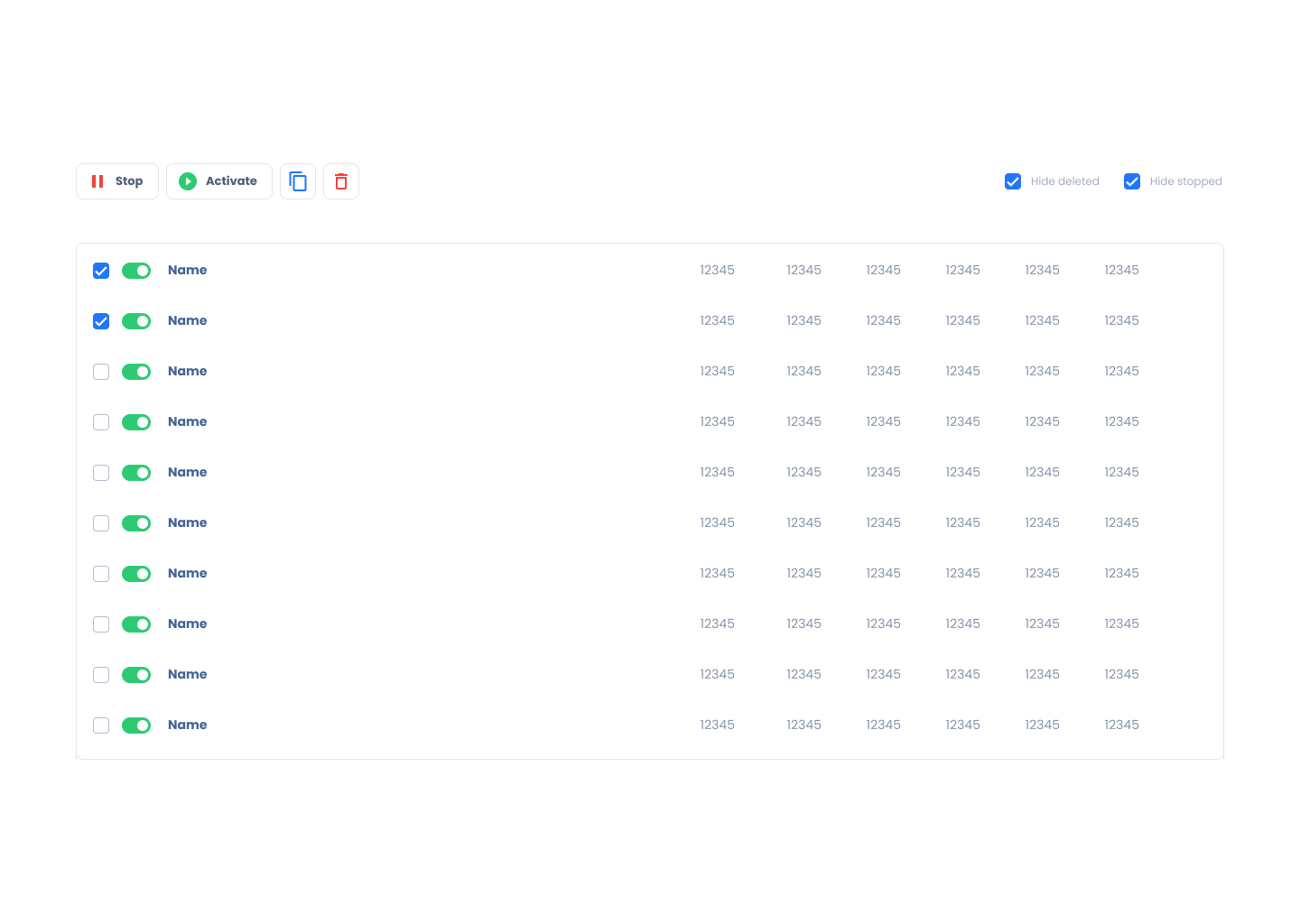Screen dimensions: 1300x924
Task: Click the Activate button with play icon
Action: pos(219,181)
